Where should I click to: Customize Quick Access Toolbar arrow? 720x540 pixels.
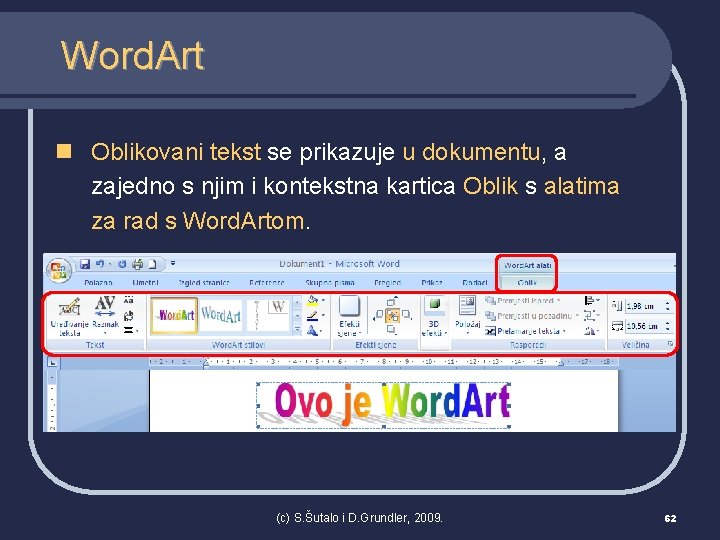coord(173,264)
